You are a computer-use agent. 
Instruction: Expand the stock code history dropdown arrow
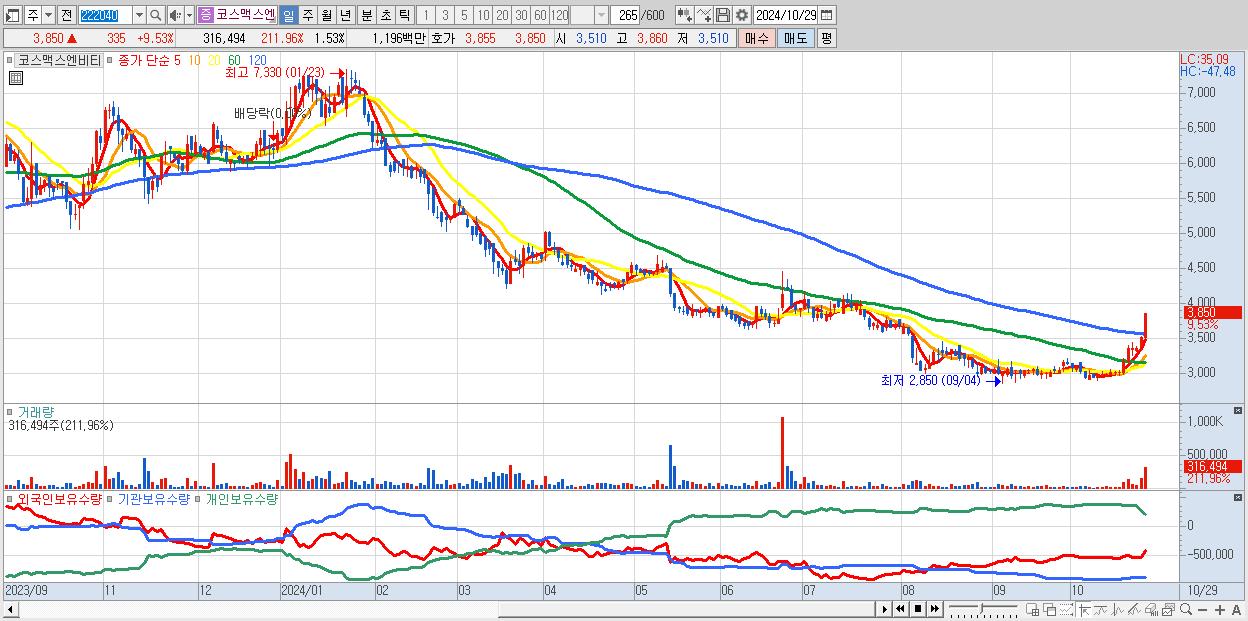pos(139,15)
